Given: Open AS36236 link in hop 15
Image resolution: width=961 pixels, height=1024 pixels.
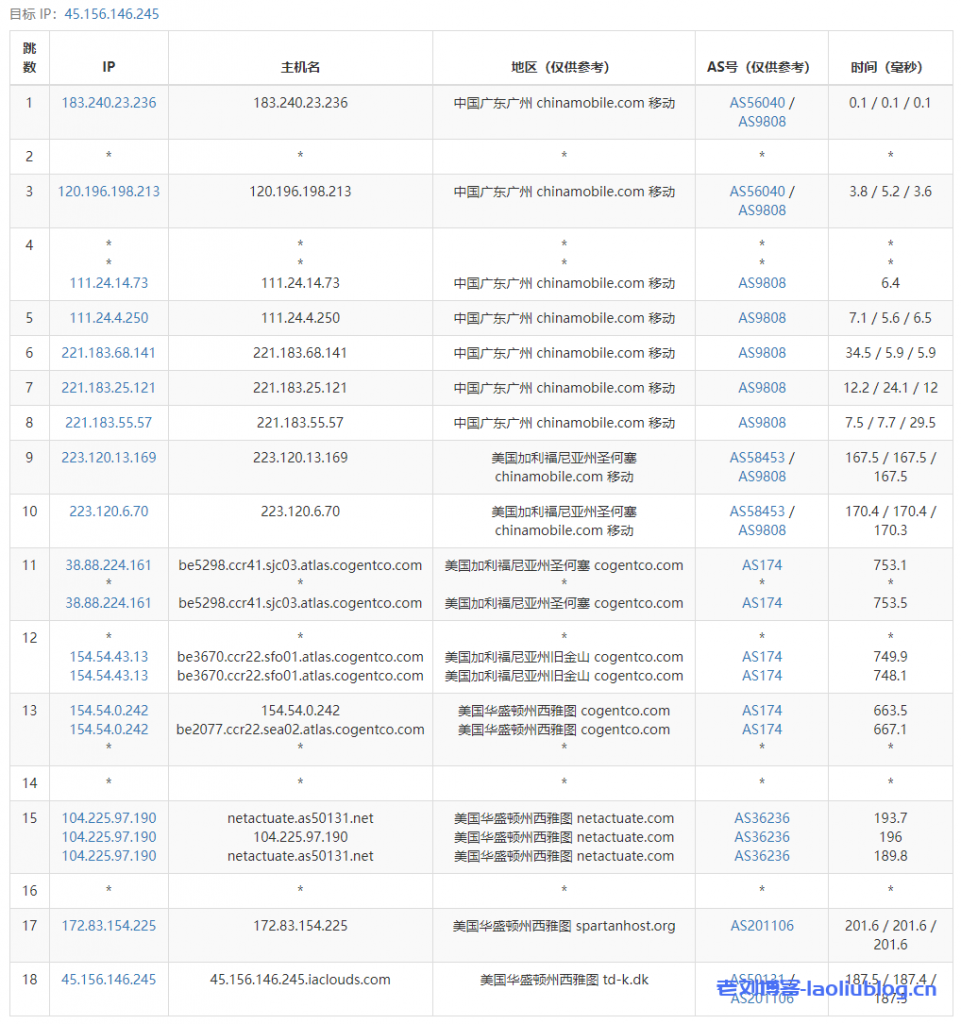Looking at the screenshot, I should click(x=761, y=818).
